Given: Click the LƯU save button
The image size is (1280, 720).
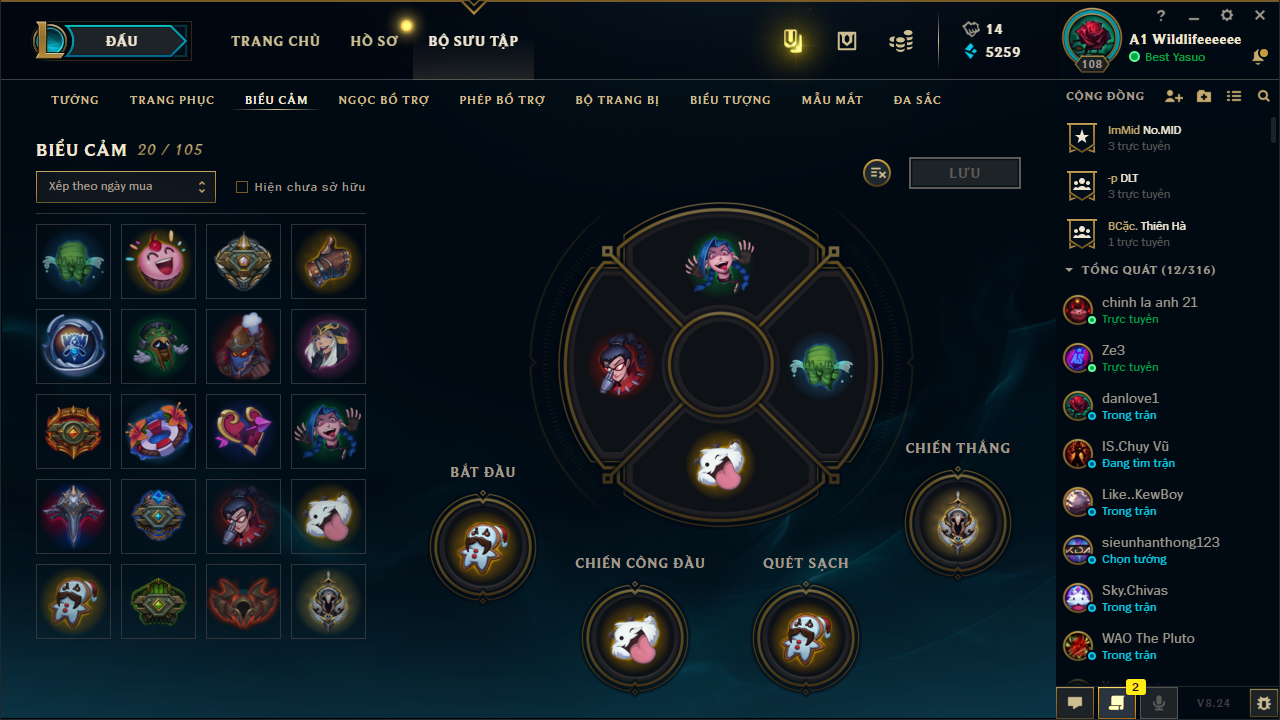Looking at the screenshot, I should (965, 173).
